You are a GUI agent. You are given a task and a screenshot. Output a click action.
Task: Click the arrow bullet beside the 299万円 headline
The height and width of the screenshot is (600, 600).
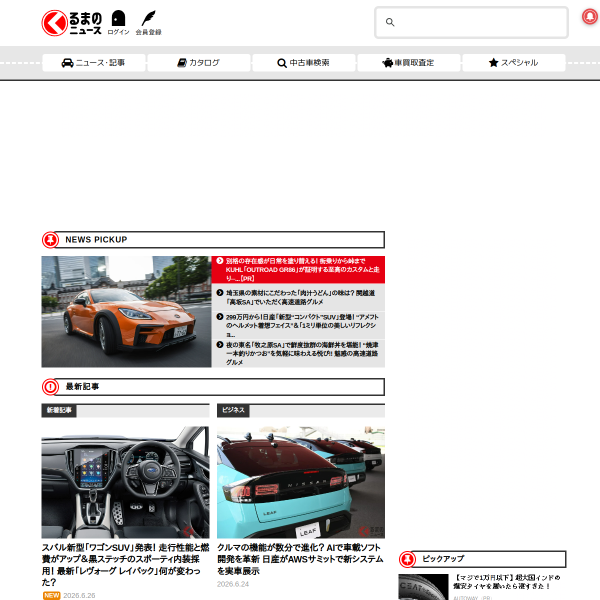pos(220,317)
